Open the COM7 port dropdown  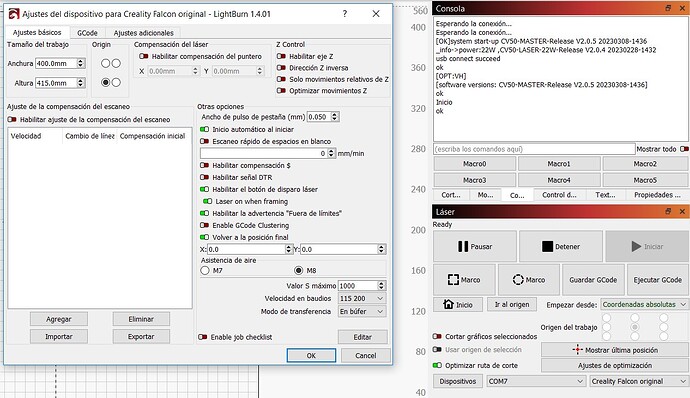coord(536,381)
